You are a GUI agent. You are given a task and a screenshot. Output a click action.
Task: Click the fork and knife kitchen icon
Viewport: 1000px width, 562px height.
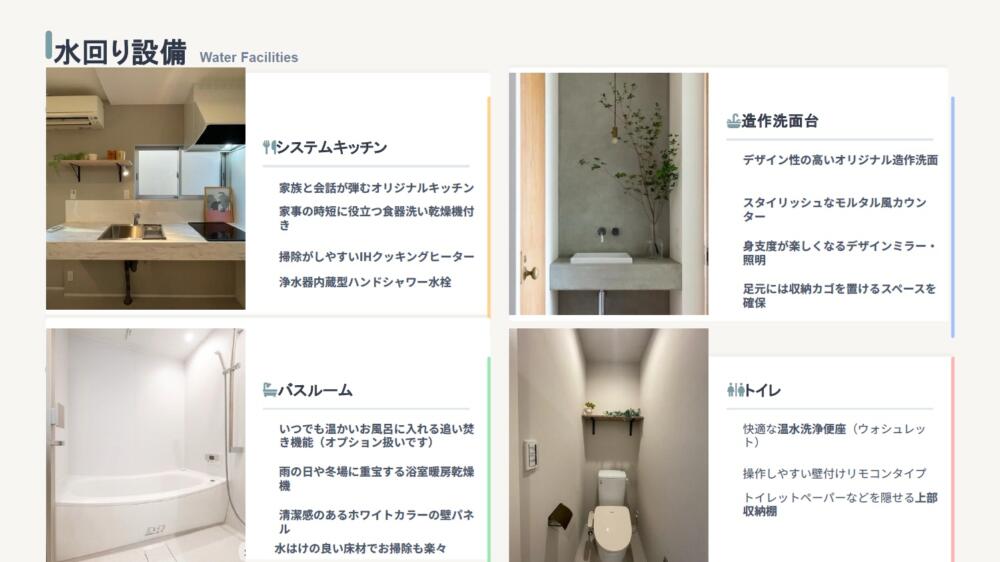[x=269, y=147]
